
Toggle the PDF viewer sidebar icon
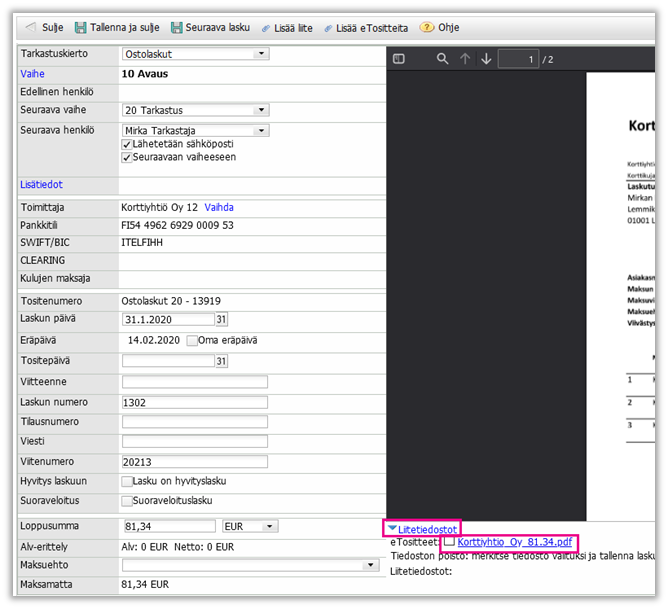(x=399, y=59)
